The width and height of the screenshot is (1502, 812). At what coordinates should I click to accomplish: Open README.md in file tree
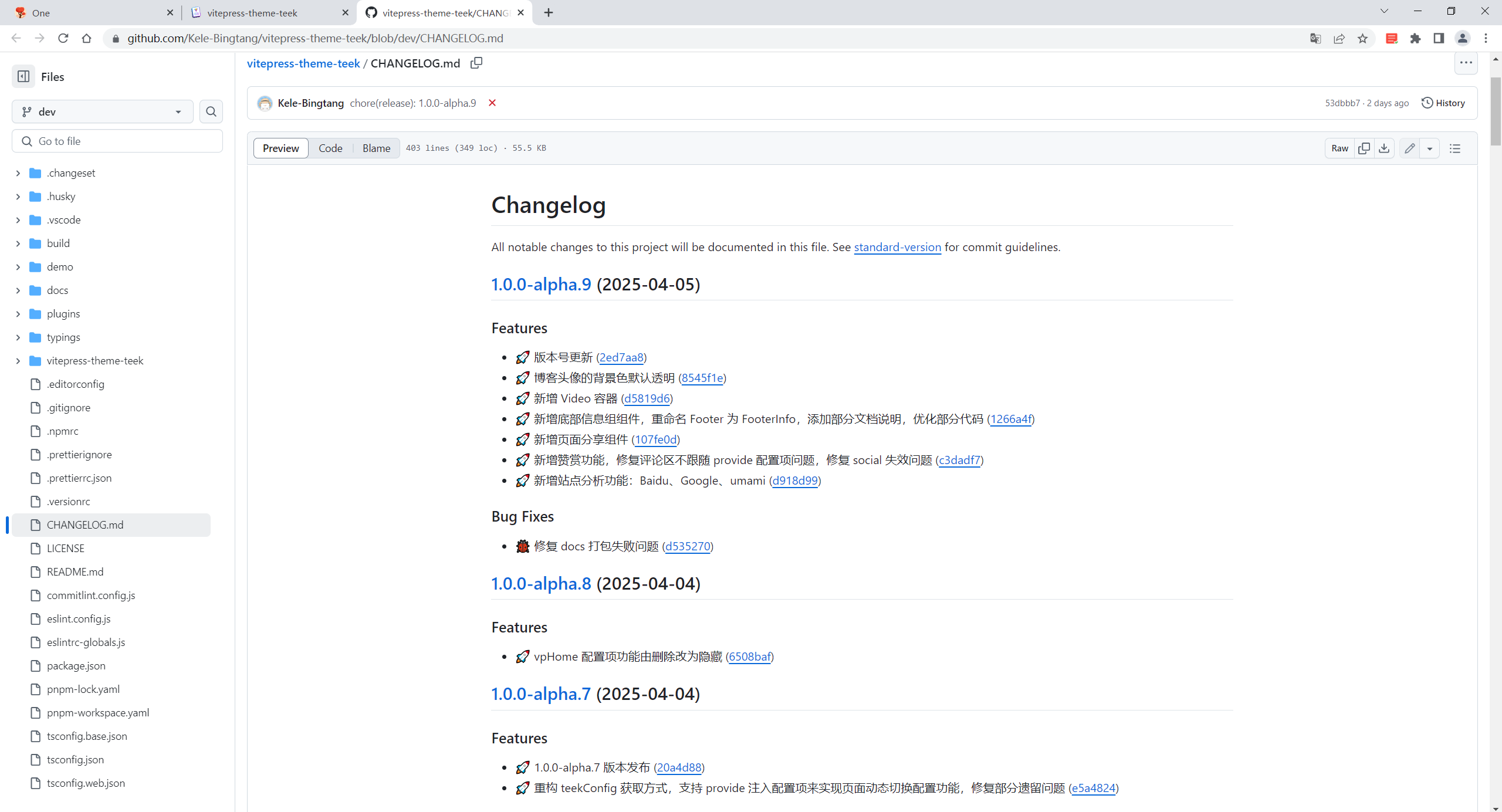pos(75,571)
